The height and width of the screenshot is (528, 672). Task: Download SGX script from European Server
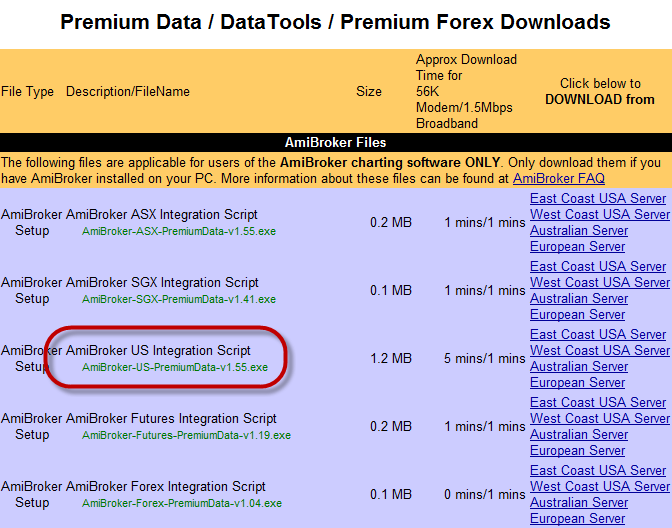click(x=577, y=315)
